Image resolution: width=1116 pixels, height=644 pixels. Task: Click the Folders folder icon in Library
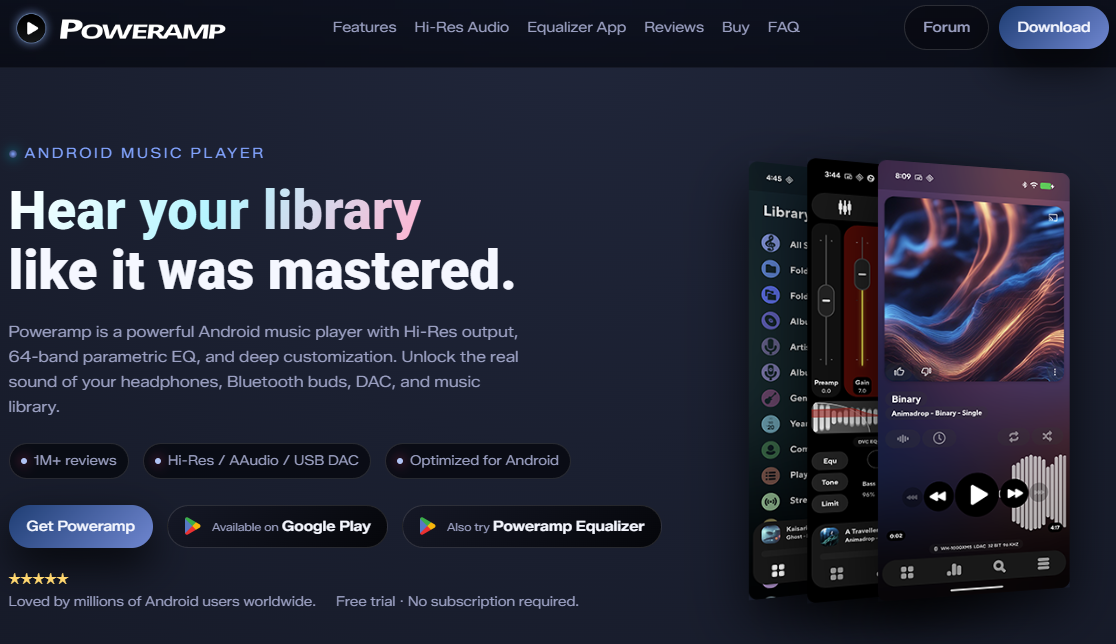click(770, 269)
